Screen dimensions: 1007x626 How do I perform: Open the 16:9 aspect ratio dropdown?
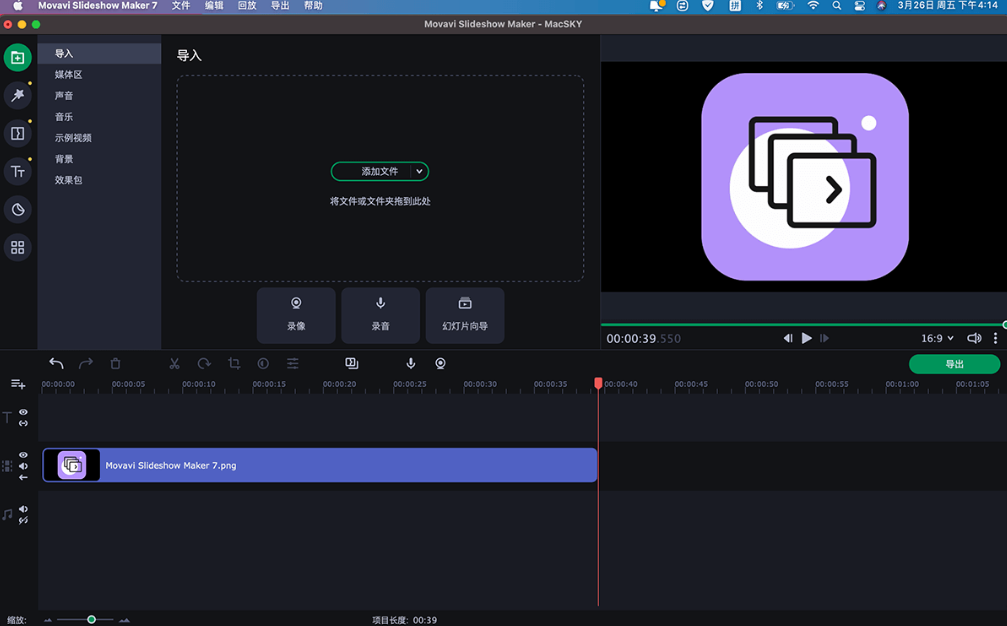click(937, 339)
